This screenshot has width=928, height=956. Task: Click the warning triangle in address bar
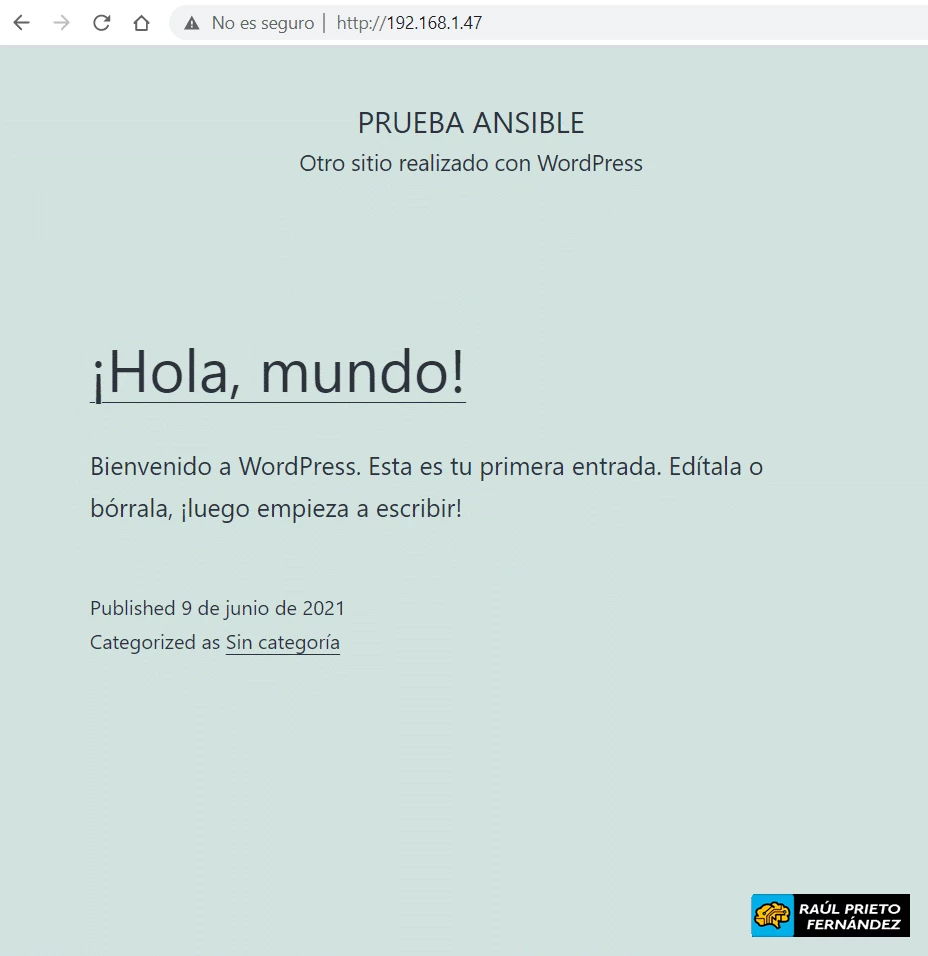click(x=190, y=22)
